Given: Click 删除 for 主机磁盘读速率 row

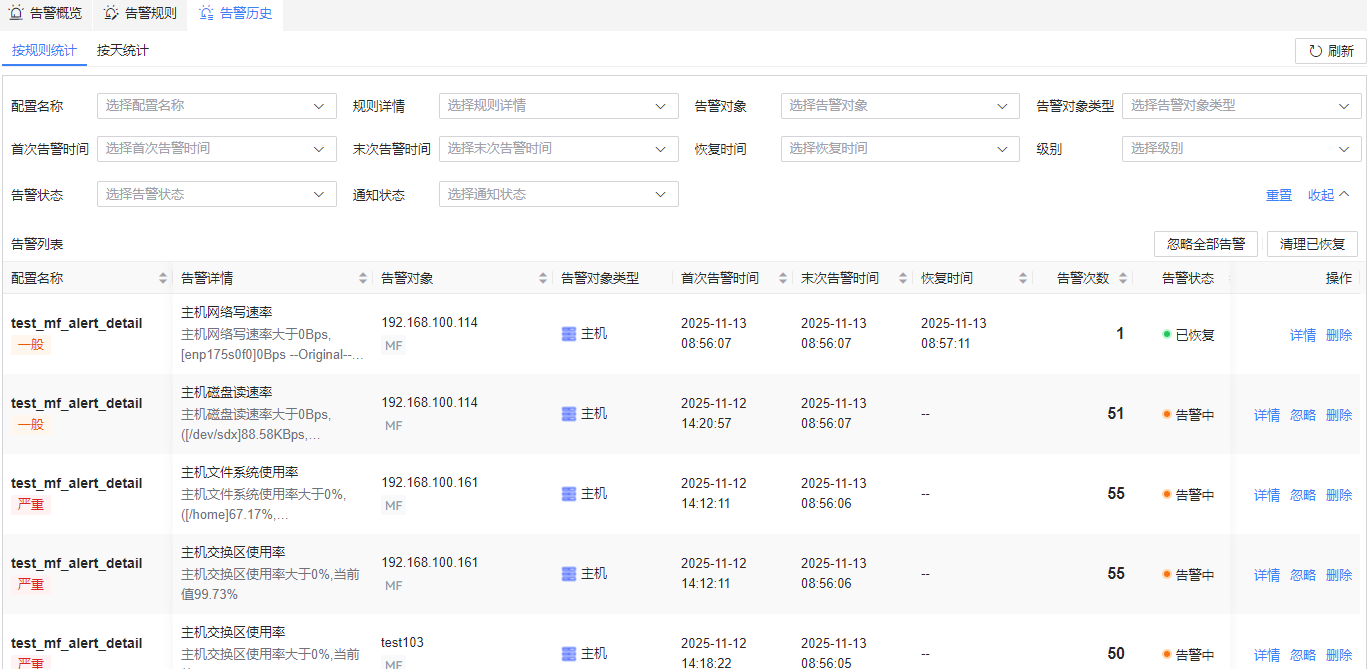Looking at the screenshot, I should [x=1339, y=415].
